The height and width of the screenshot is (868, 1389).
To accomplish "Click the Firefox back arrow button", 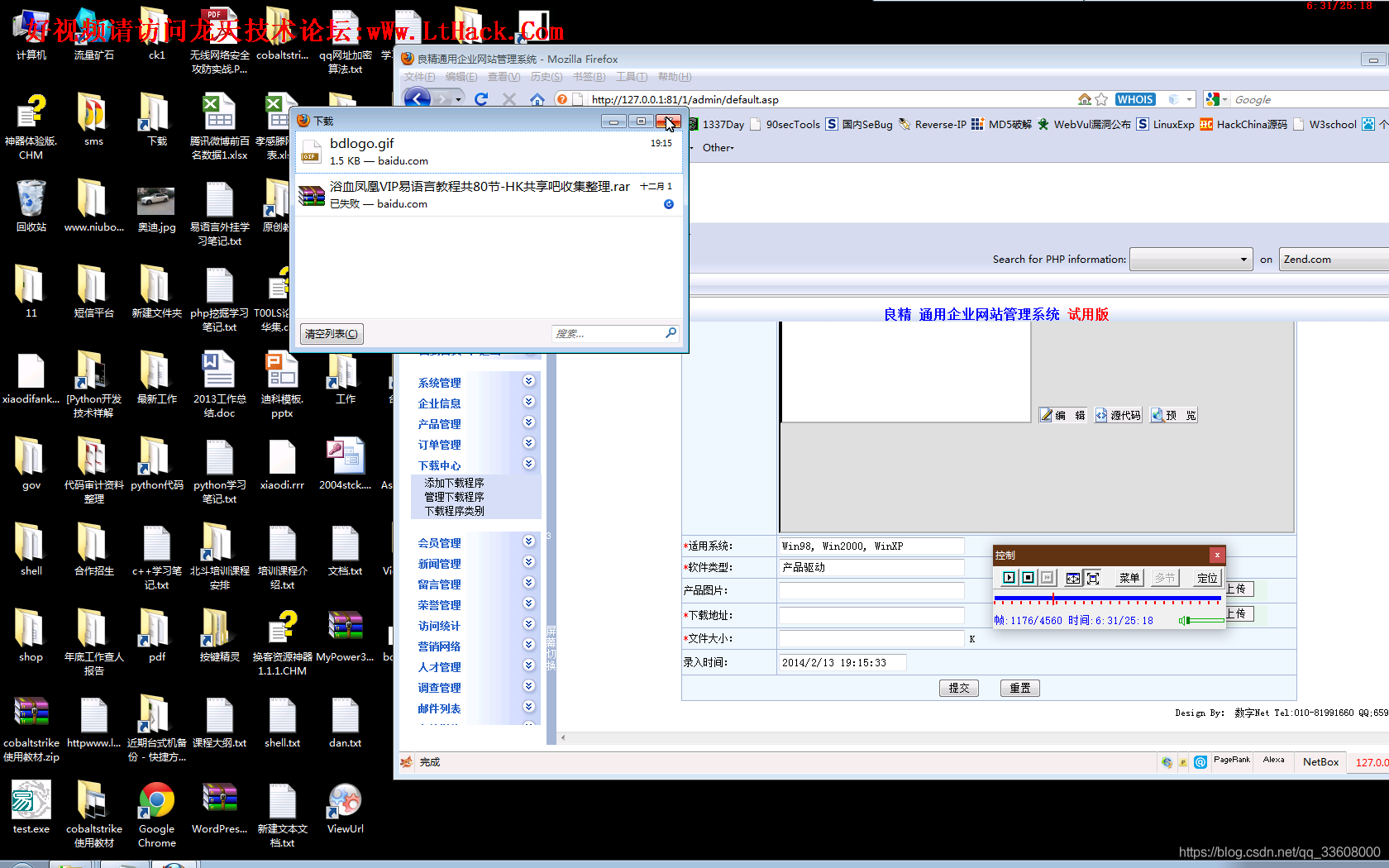I will (x=418, y=99).
